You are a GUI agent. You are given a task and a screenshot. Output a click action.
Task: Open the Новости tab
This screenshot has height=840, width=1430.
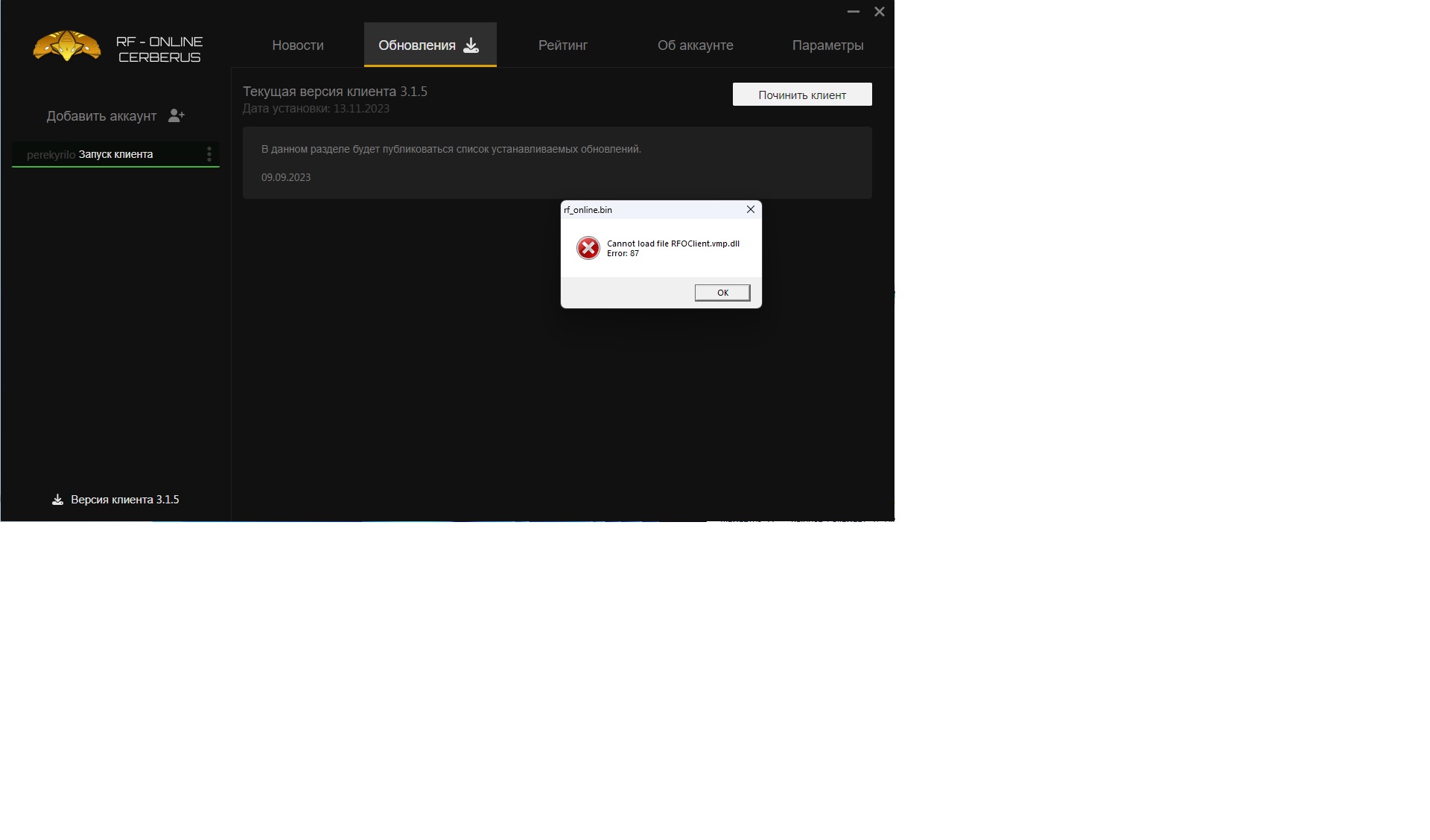(297, 45)
